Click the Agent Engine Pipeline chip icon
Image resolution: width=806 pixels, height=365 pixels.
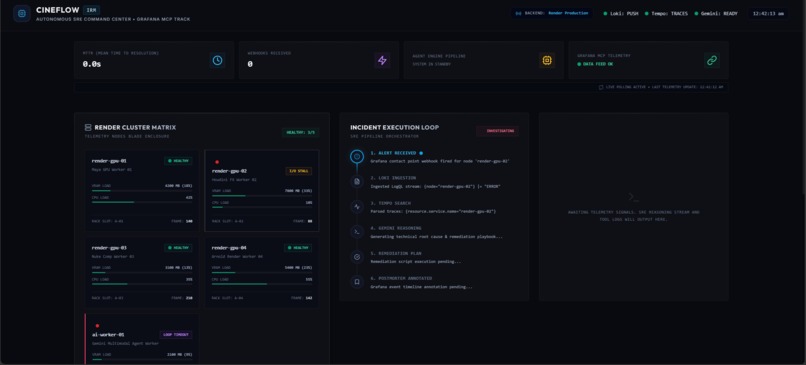point(547,60)
